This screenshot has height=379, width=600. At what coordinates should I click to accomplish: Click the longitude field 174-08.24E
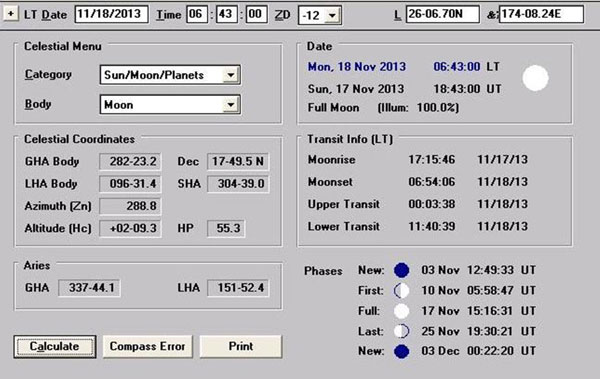pyautogui.click(x=541, y=15)
